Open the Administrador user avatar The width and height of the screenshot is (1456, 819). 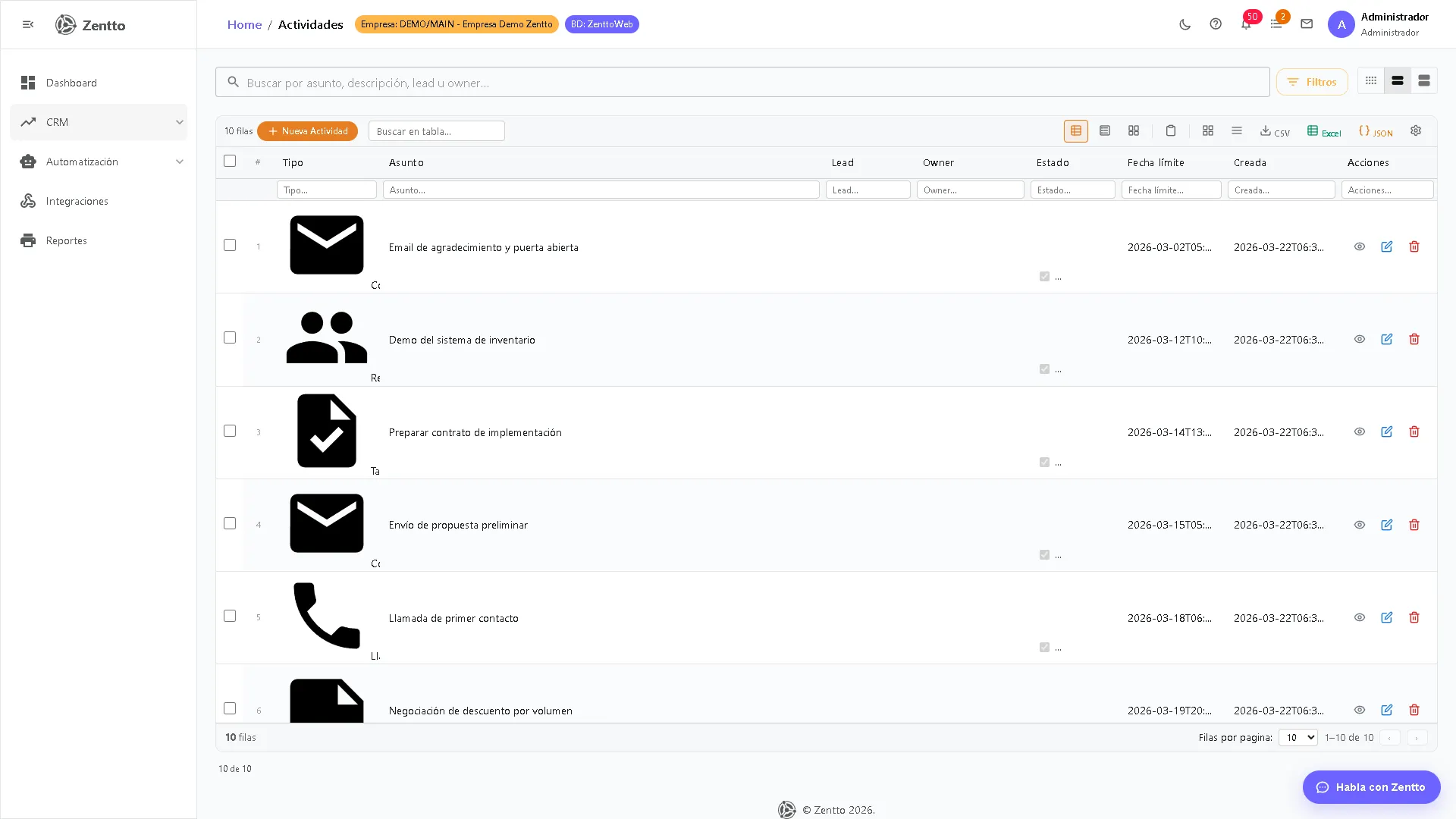[1341, 24]
